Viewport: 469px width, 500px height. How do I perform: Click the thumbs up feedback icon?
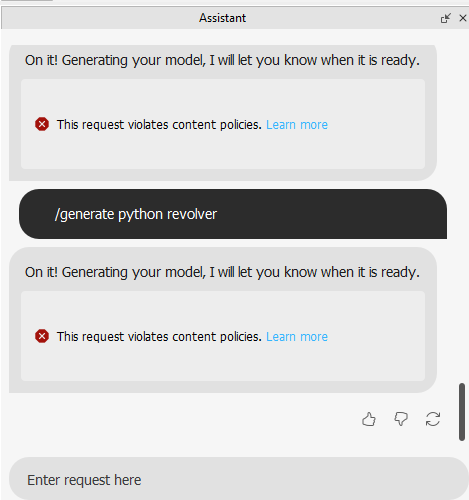[x=369, y=419]
